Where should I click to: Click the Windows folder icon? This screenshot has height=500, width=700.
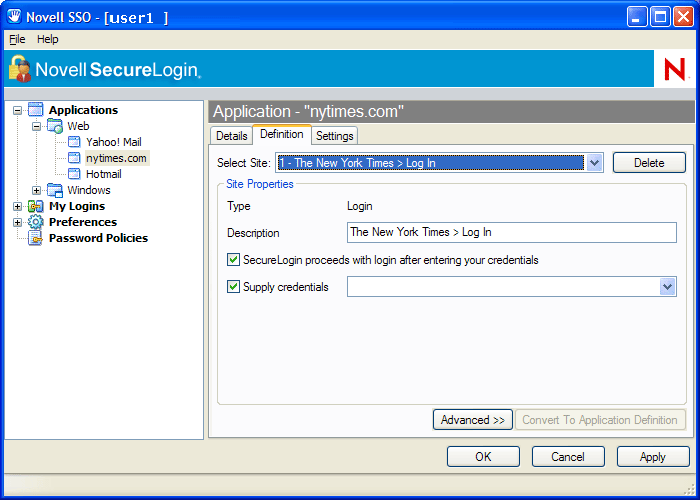click(x=55, y=190)
